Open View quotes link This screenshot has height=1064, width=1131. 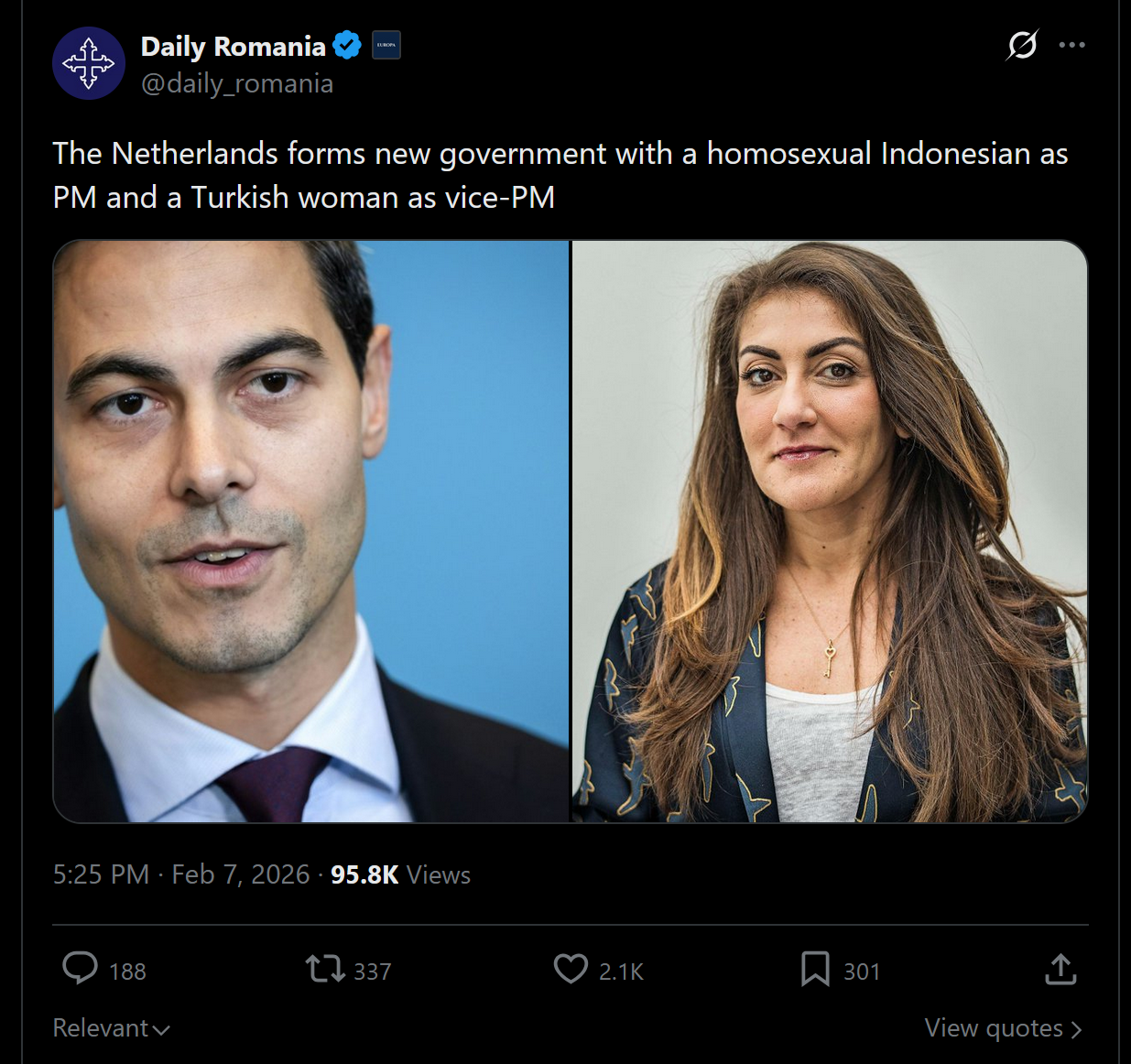1004,1028
